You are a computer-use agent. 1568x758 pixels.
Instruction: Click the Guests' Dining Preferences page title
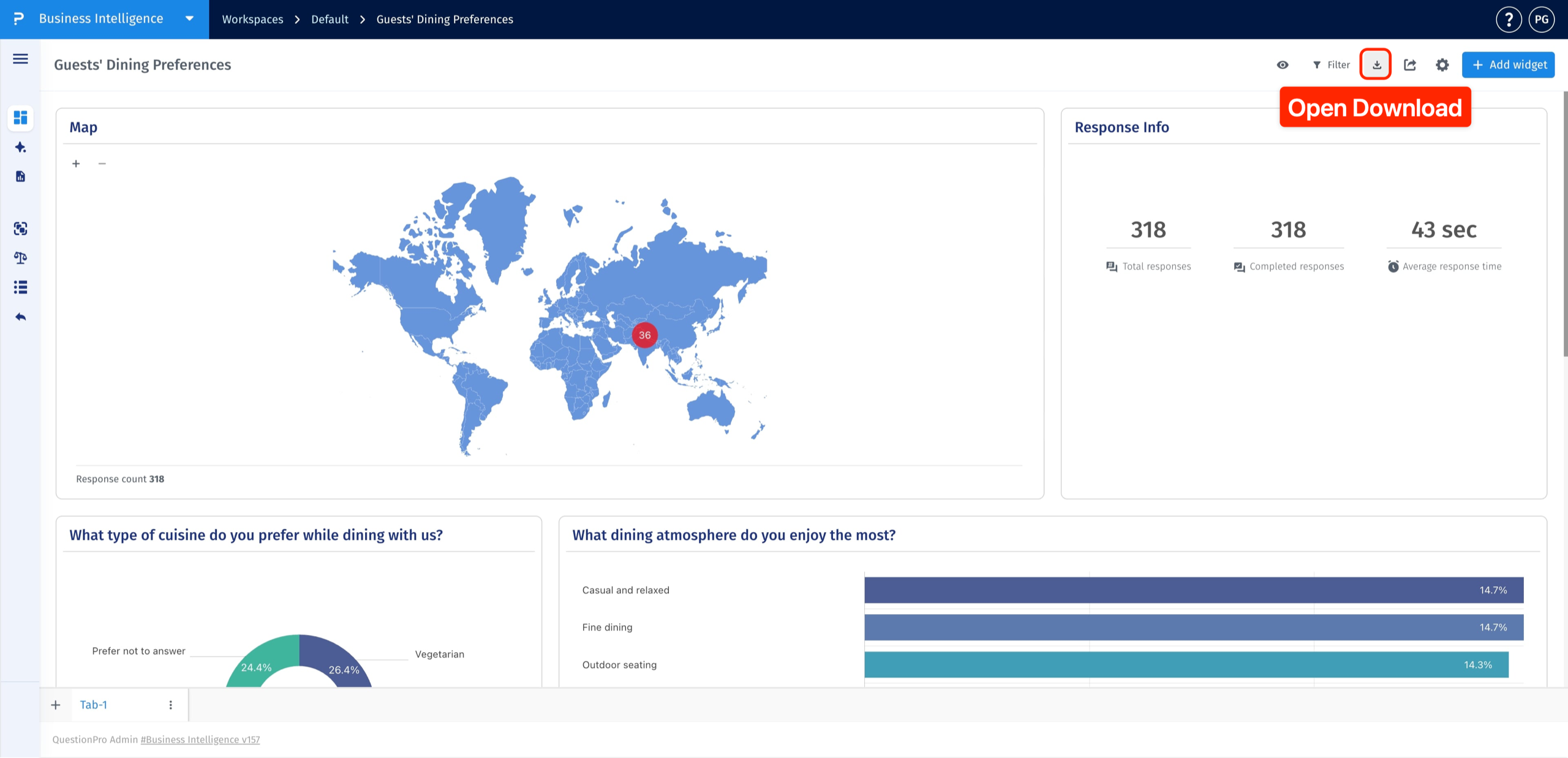point(143,65)
